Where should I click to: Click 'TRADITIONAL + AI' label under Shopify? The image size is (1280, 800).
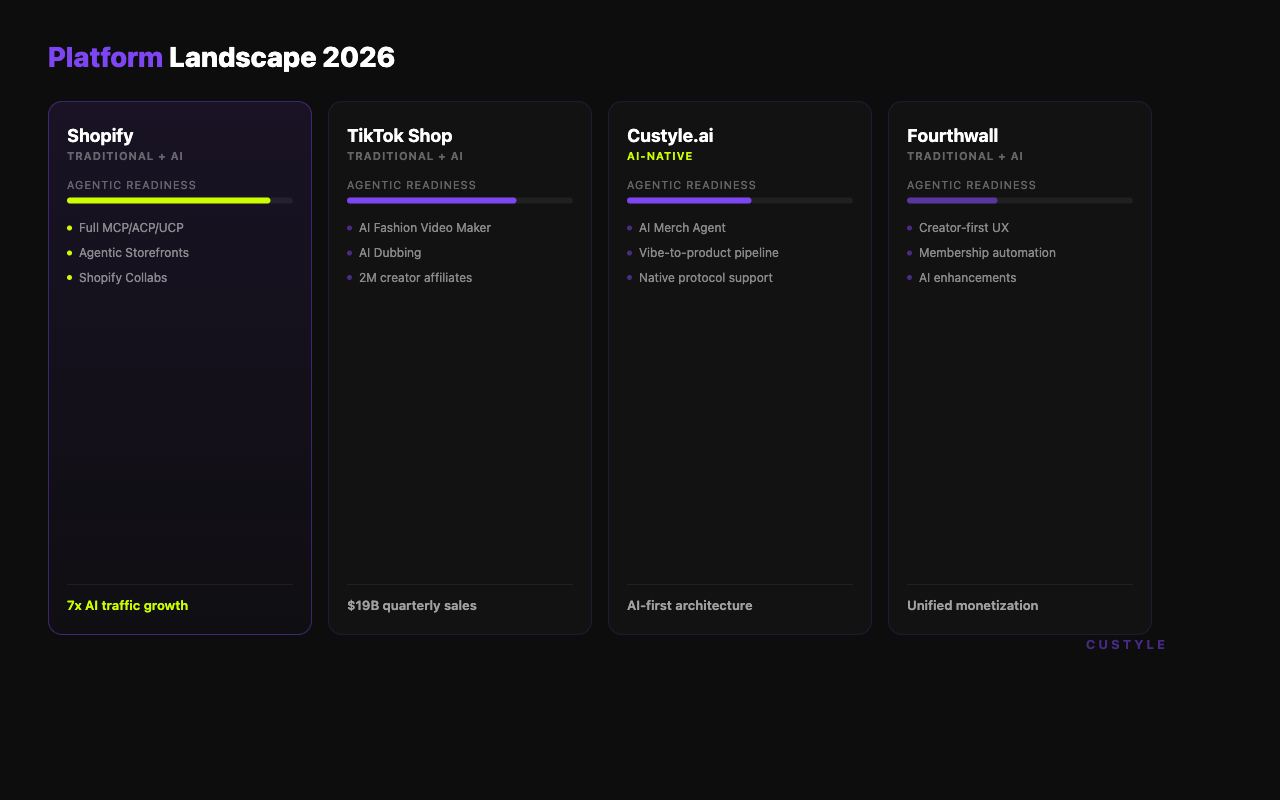(x=125, y=157)
